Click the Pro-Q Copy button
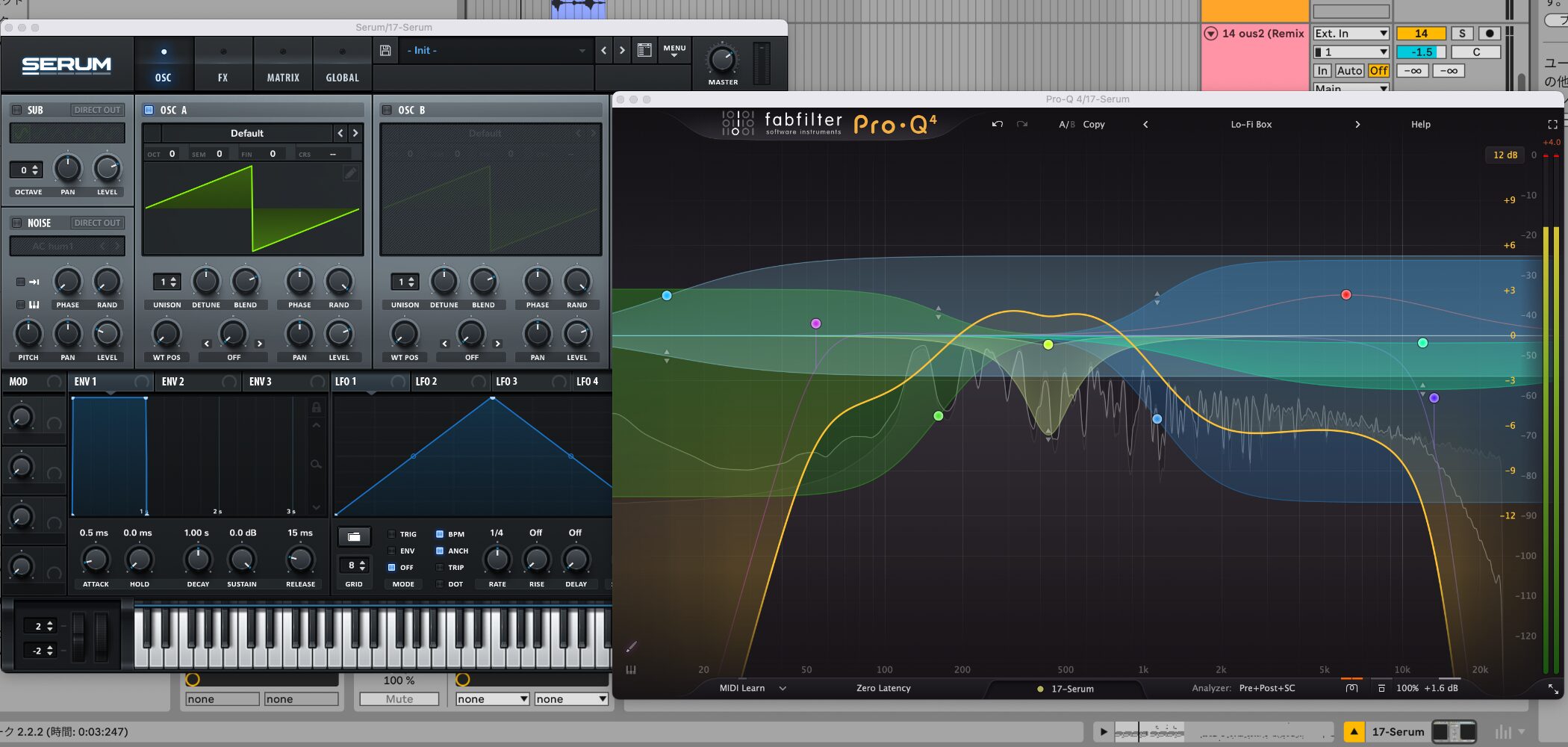1568x747 pixels. coord(1094,124)
